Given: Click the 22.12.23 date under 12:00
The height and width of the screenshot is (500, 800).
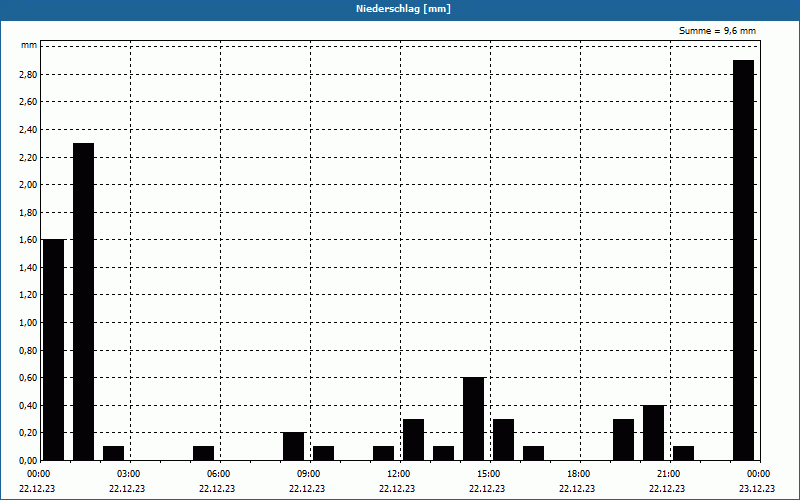Looking at the screenshot, I should click(x=396, y=488).
